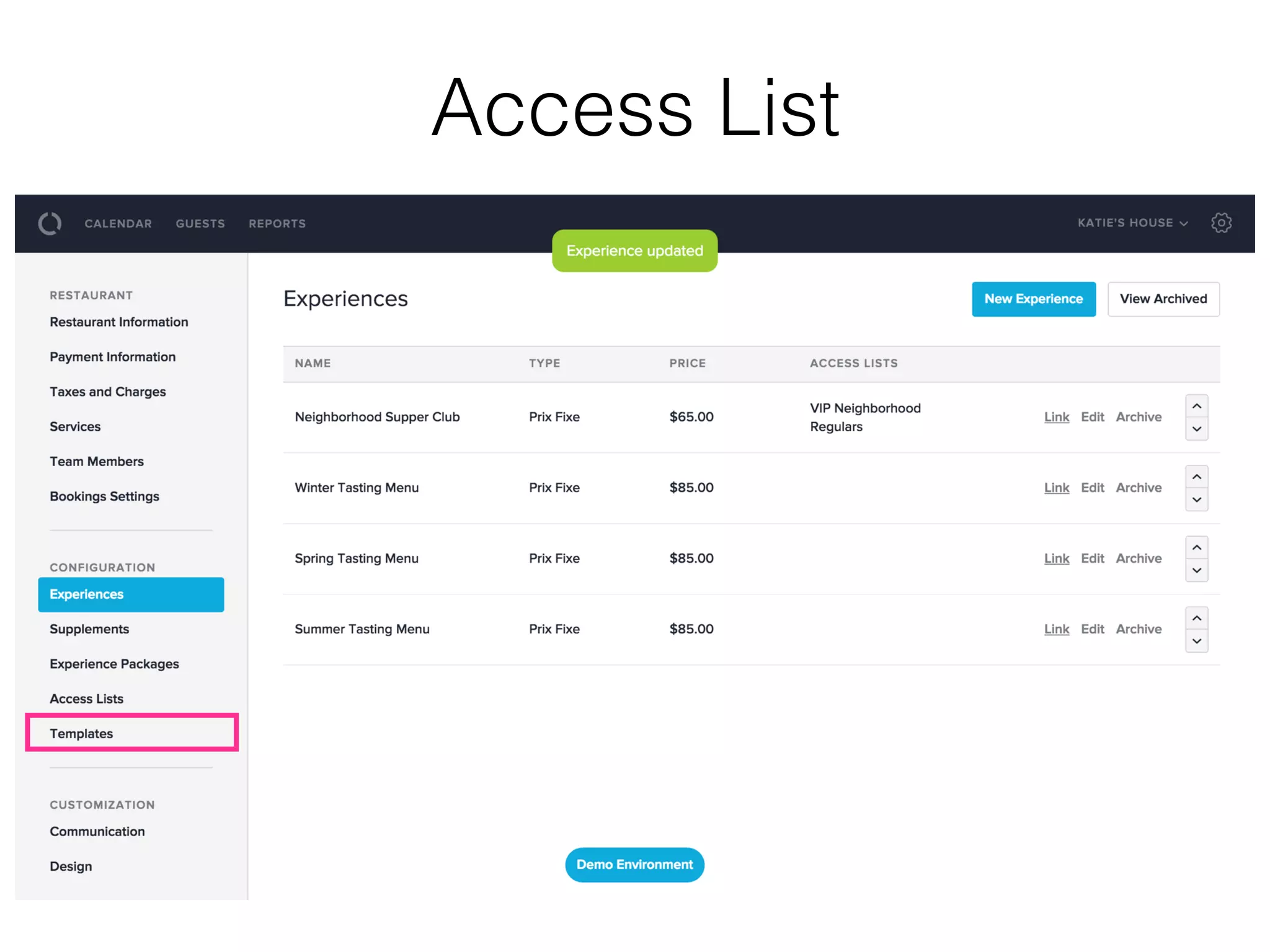Screen dimensions: 1270x952
Task: Dismiss the Experience updated notification
Action: 634,251
